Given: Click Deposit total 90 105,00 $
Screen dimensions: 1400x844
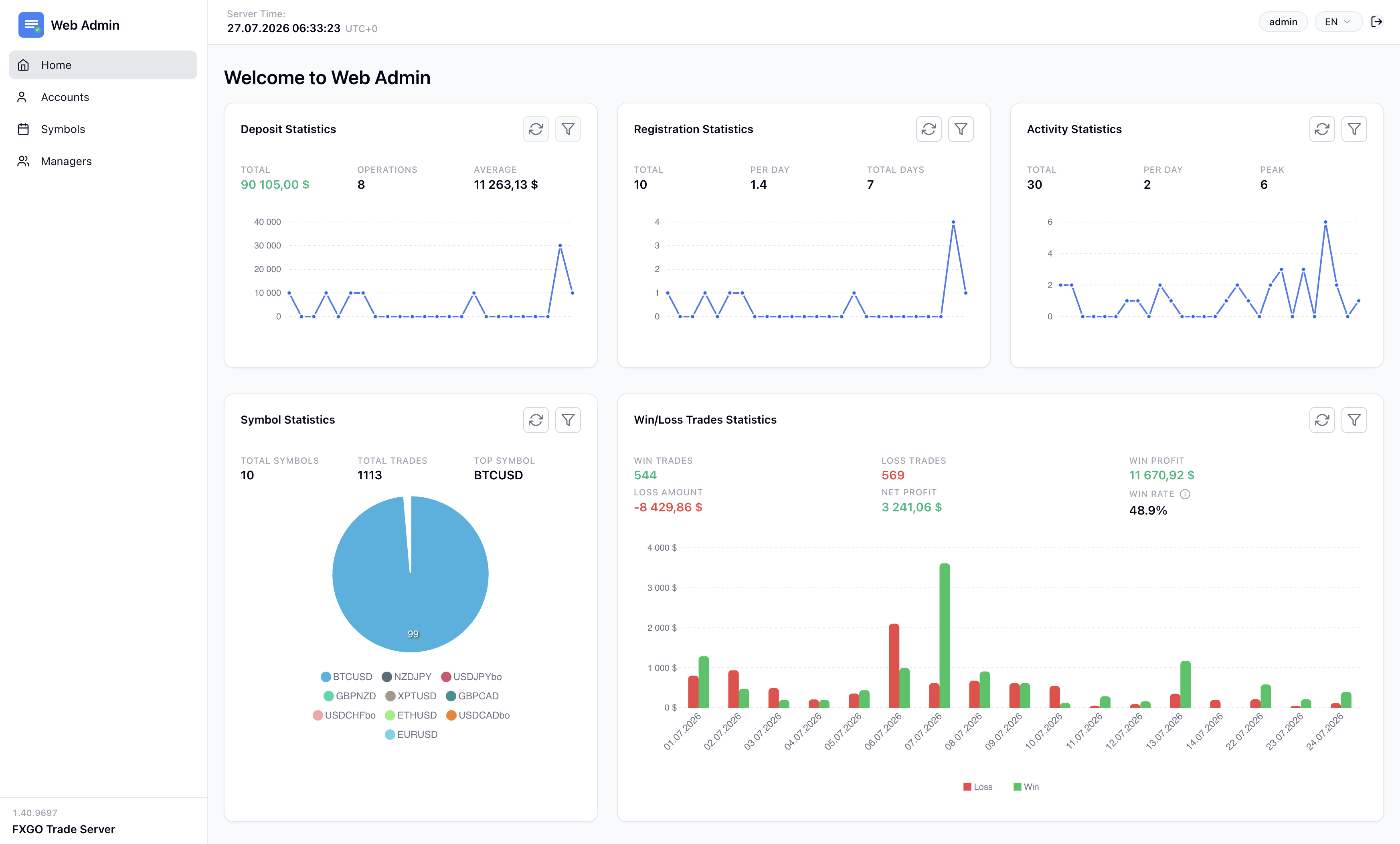Looking at the screenshot, I should (275, 185).
